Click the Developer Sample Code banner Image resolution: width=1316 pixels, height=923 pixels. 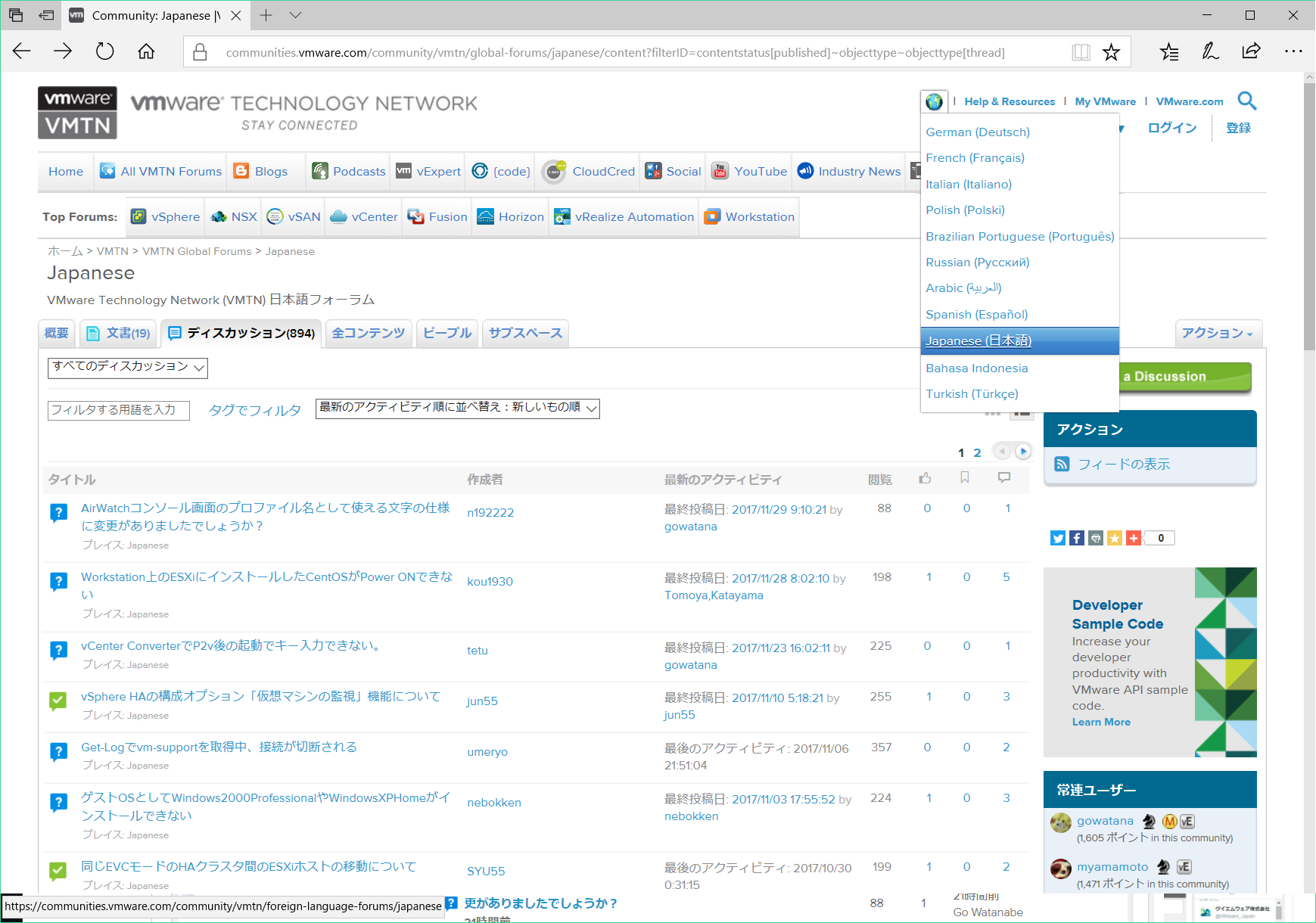[x=1150, y=662]
